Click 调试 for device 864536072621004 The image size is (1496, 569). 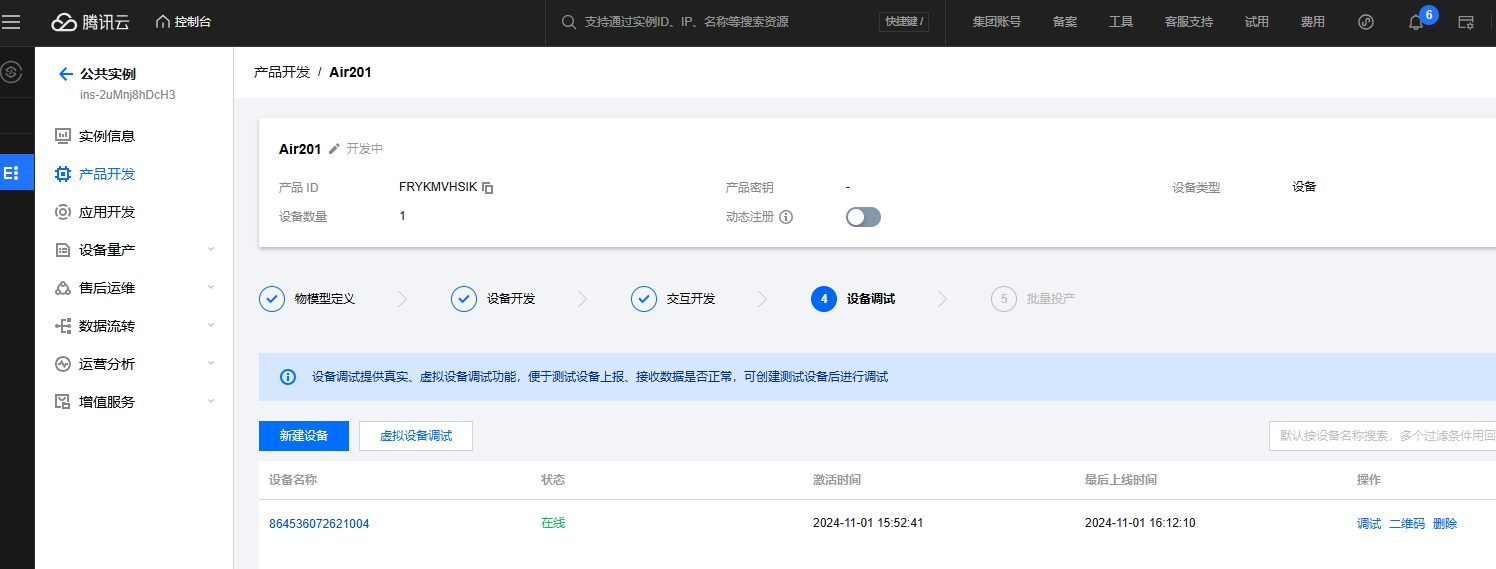[1369, 524]
